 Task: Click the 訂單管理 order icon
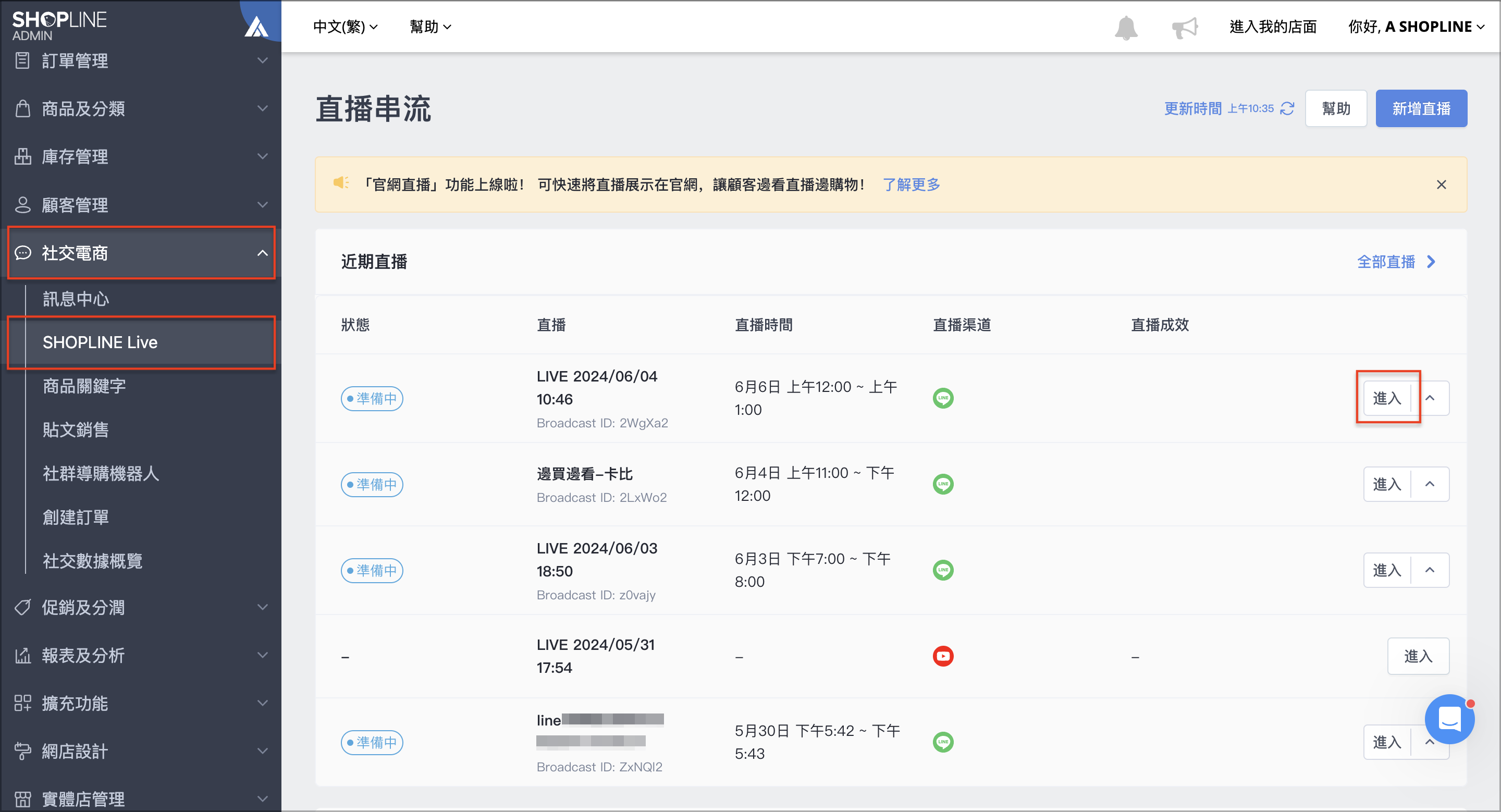(22, 60)
